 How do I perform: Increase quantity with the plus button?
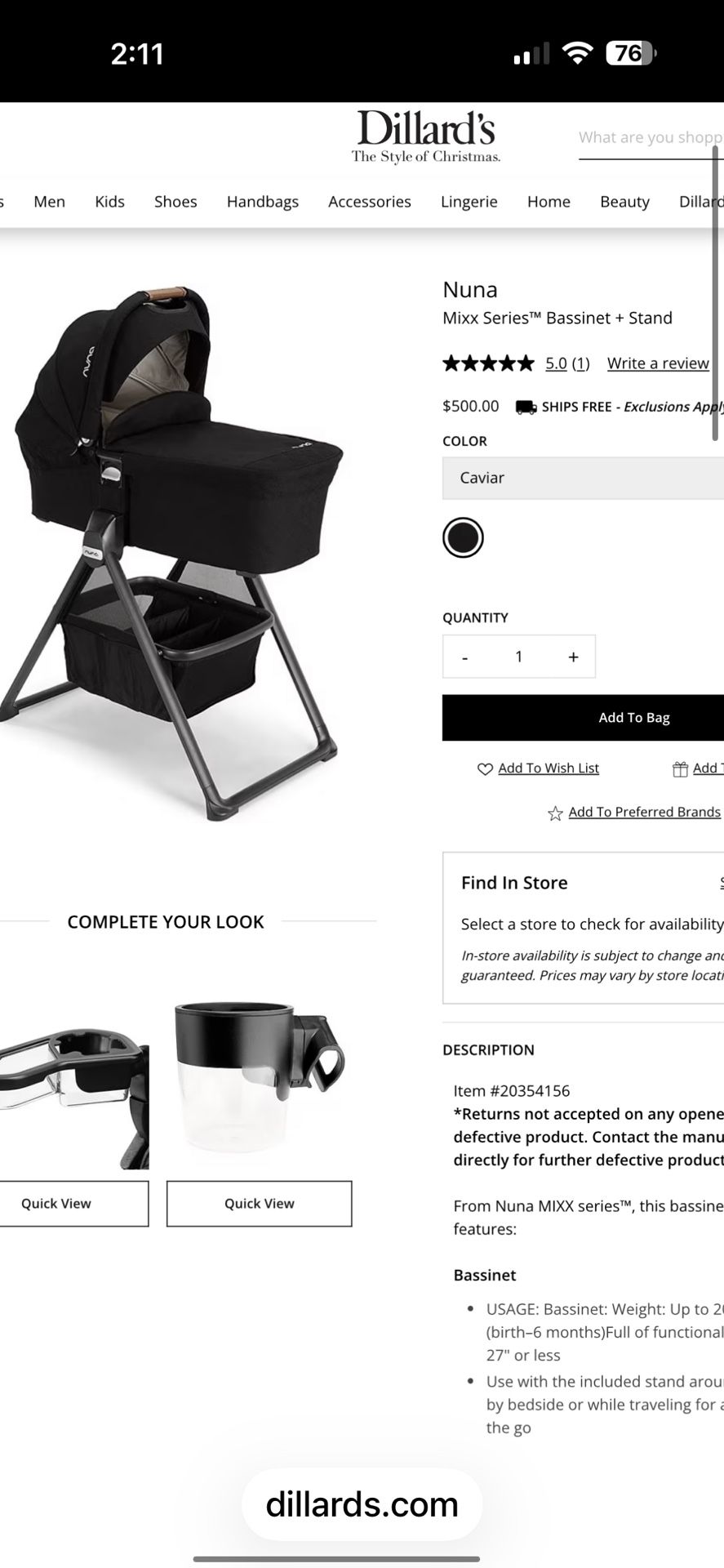(573, 657)
